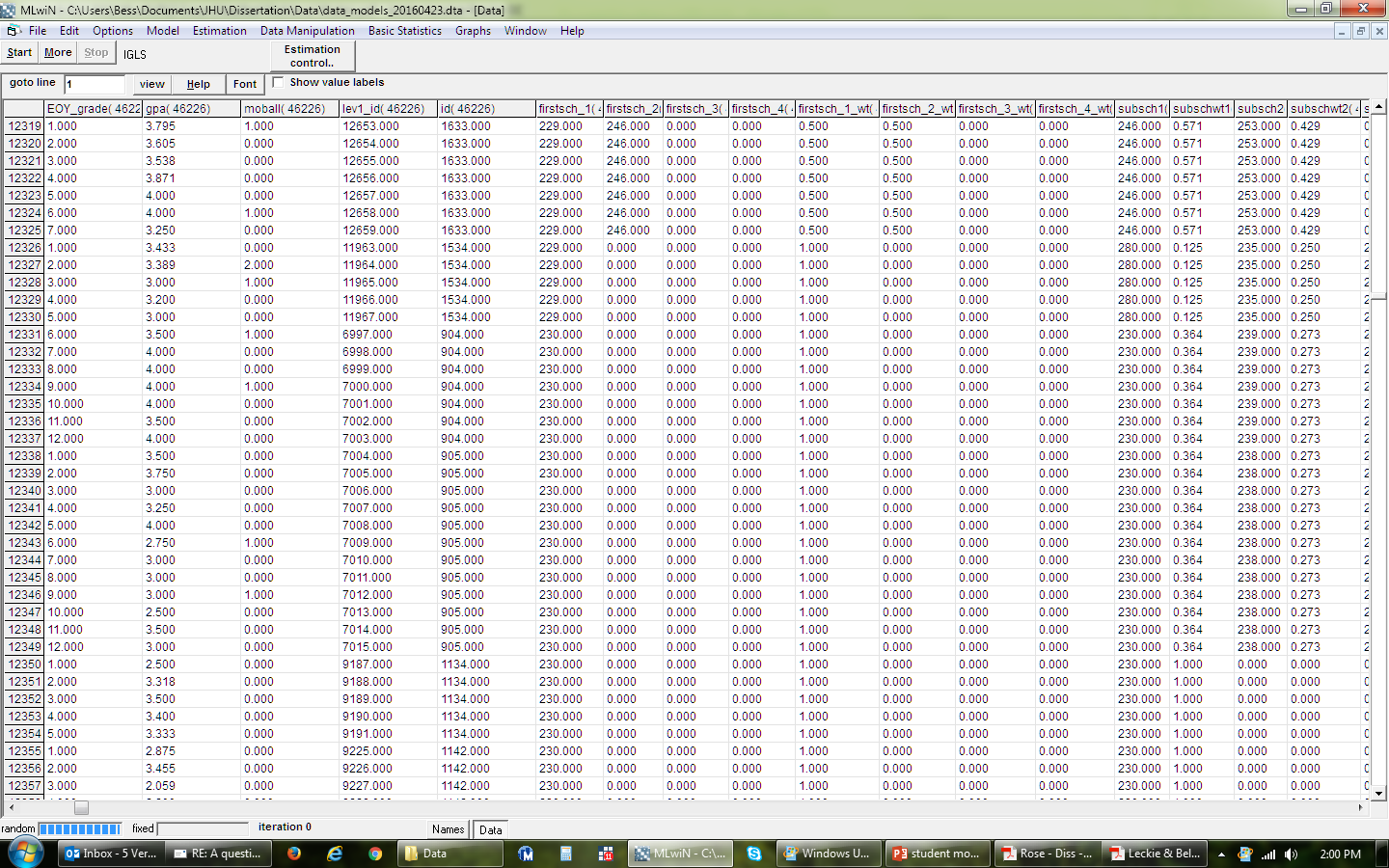Viewport: 1389px width, 868px height.
Task: Click the volume speaker tray icon
Action: (x=1291, y=854)
